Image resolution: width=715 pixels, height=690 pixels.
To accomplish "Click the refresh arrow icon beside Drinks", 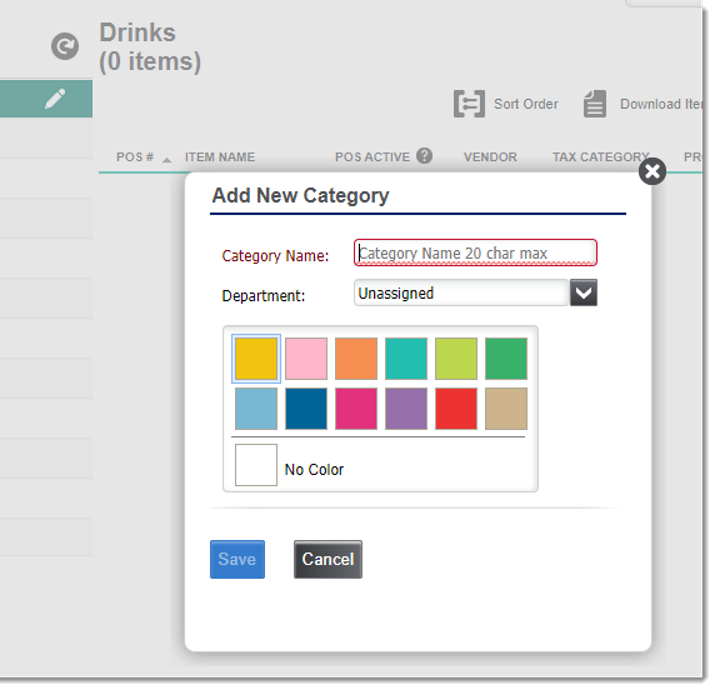I will [x=65, y=46].
